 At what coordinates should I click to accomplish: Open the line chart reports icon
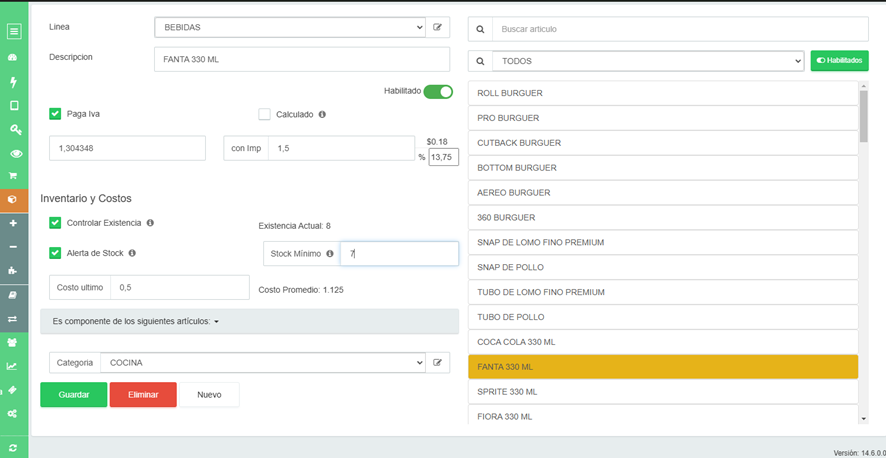coord(12,367)
